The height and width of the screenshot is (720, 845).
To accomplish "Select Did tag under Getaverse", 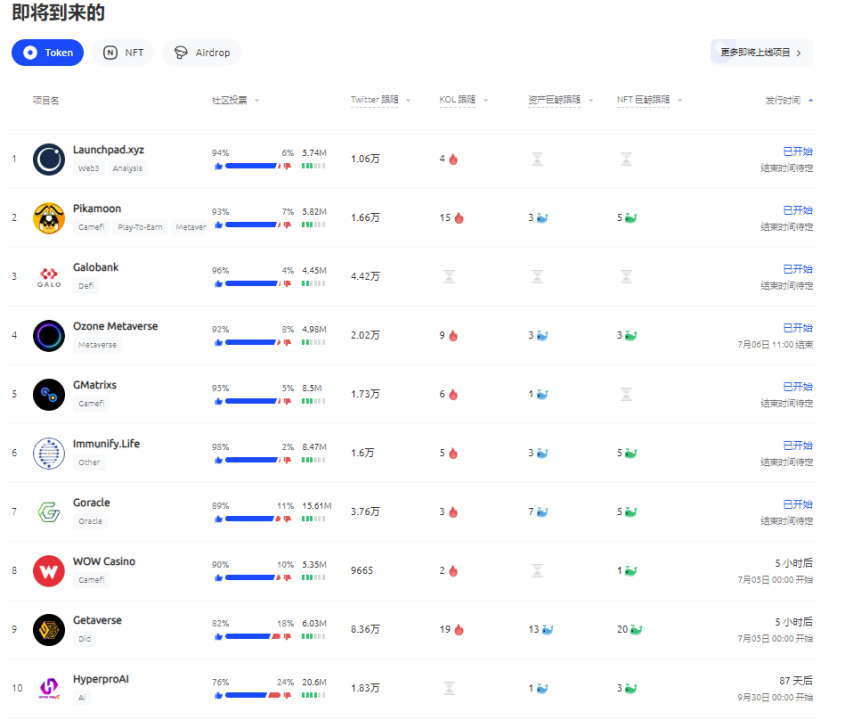I will [85, 639].
